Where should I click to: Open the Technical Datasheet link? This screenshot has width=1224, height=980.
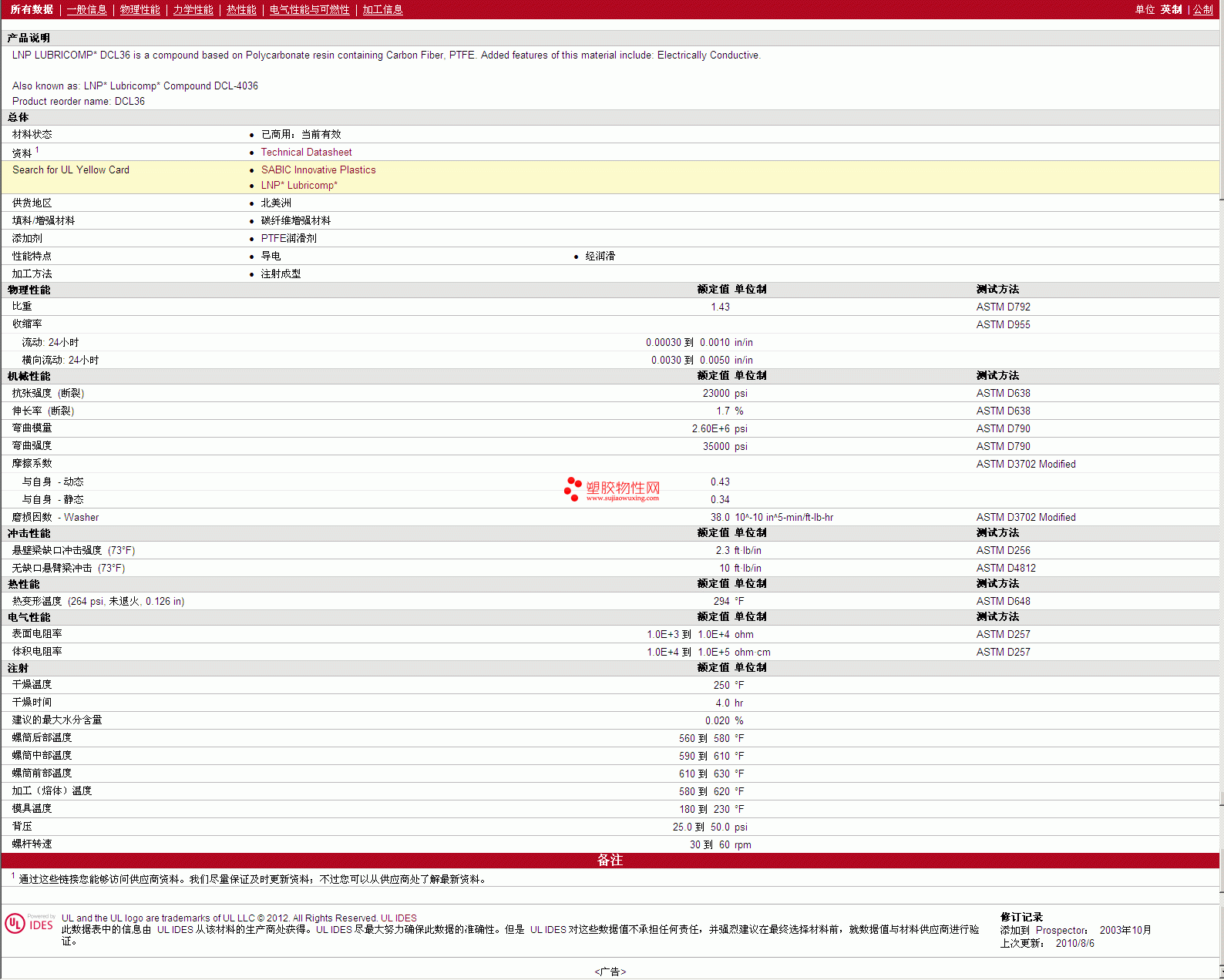point(306,153)
